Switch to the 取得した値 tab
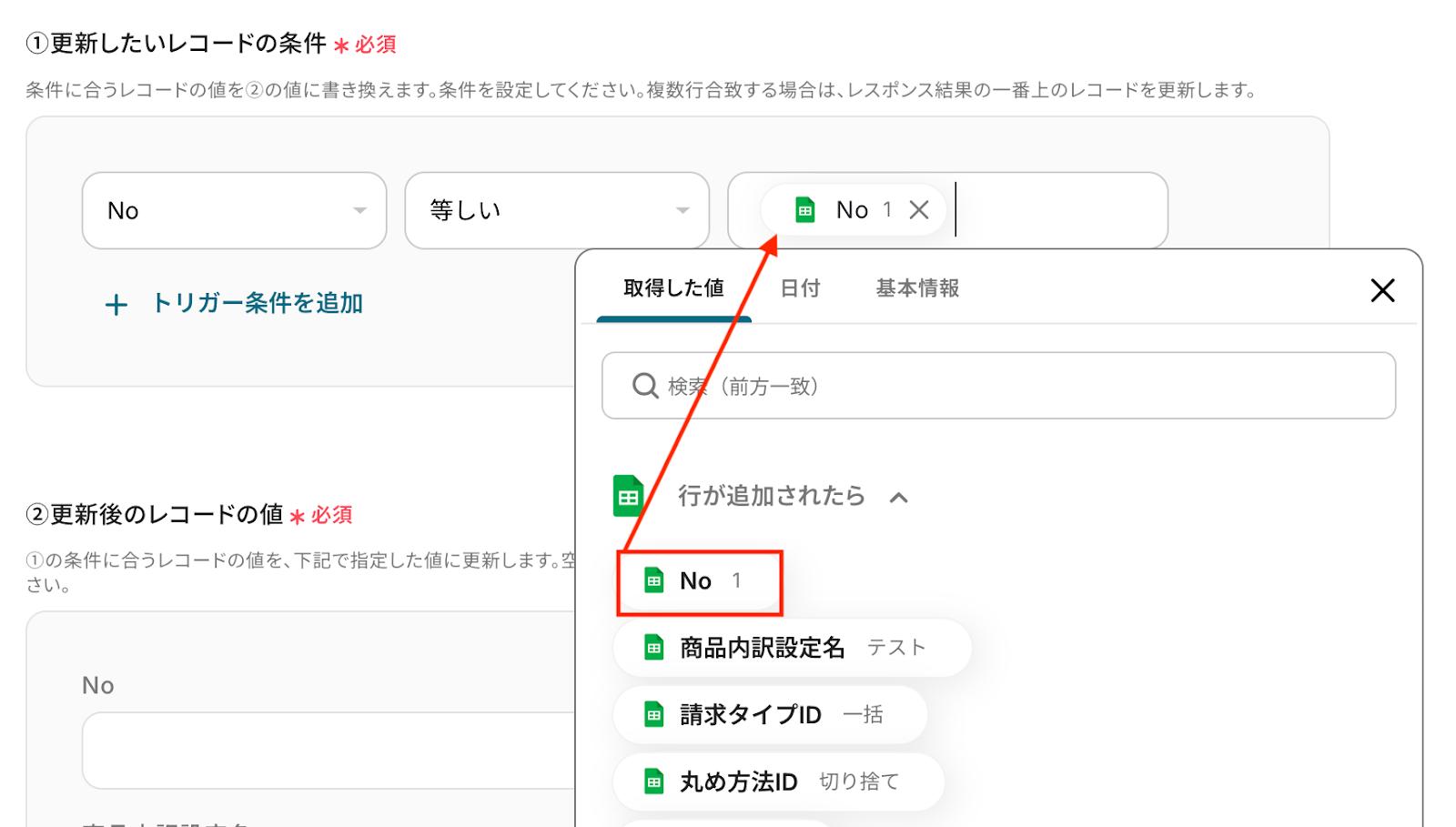 click(x=673, y=288)
